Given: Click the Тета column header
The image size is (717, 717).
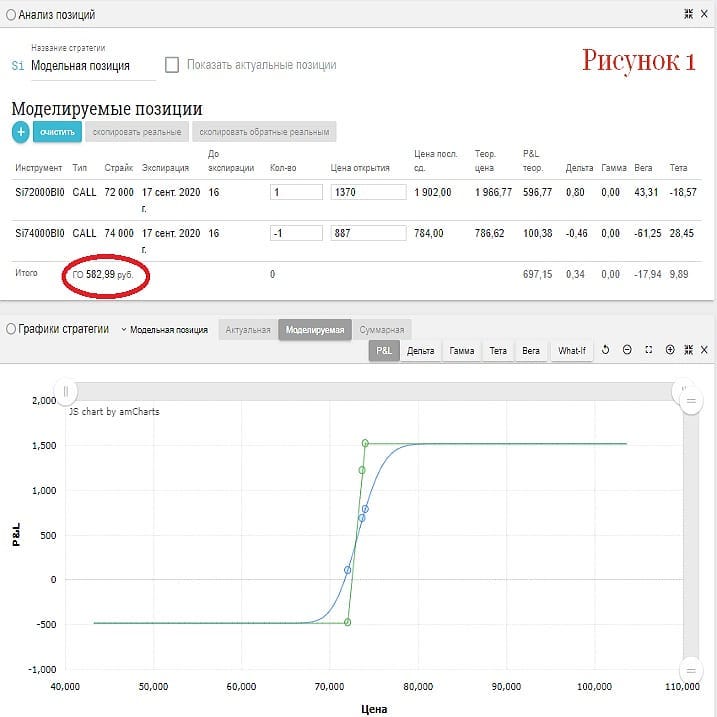Looking at the screenshot, I should (678, 168).
